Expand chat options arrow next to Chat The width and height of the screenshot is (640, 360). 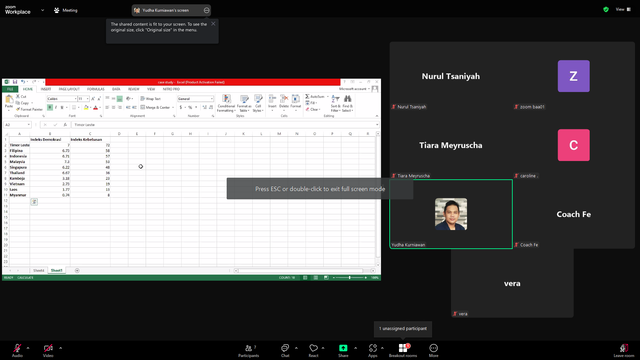pos(296,348)
